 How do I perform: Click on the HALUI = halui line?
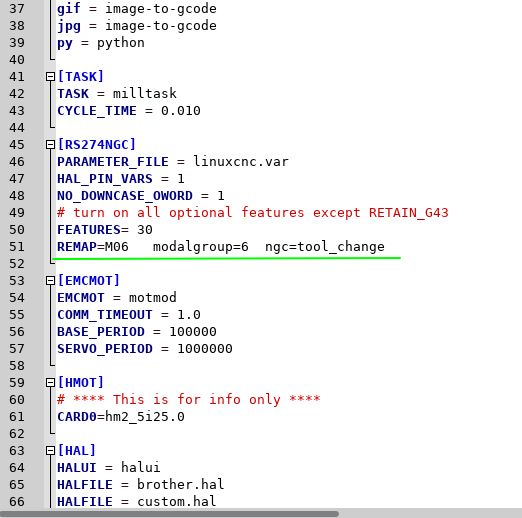point(108,468)
